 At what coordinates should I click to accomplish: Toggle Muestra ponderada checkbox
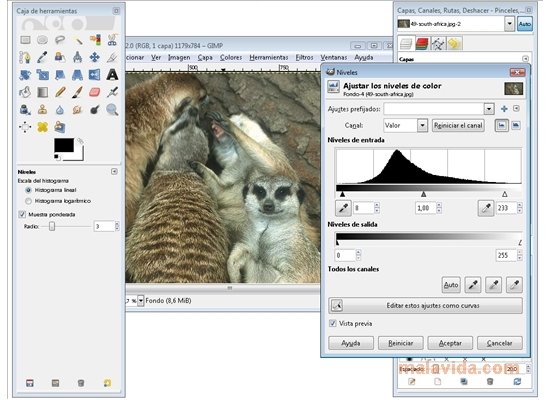coord(22,214)
